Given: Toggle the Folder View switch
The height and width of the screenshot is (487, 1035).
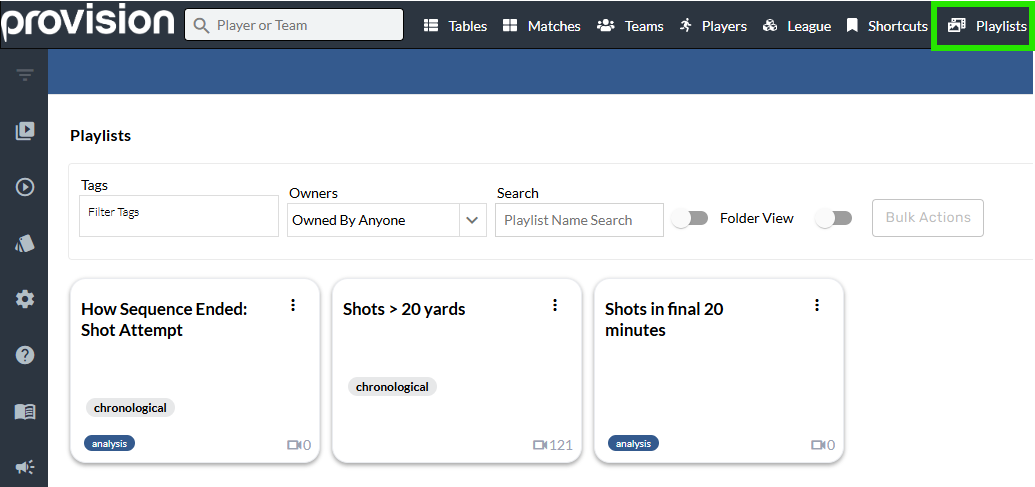Looking at the screenshot, I should click(690, 218).
